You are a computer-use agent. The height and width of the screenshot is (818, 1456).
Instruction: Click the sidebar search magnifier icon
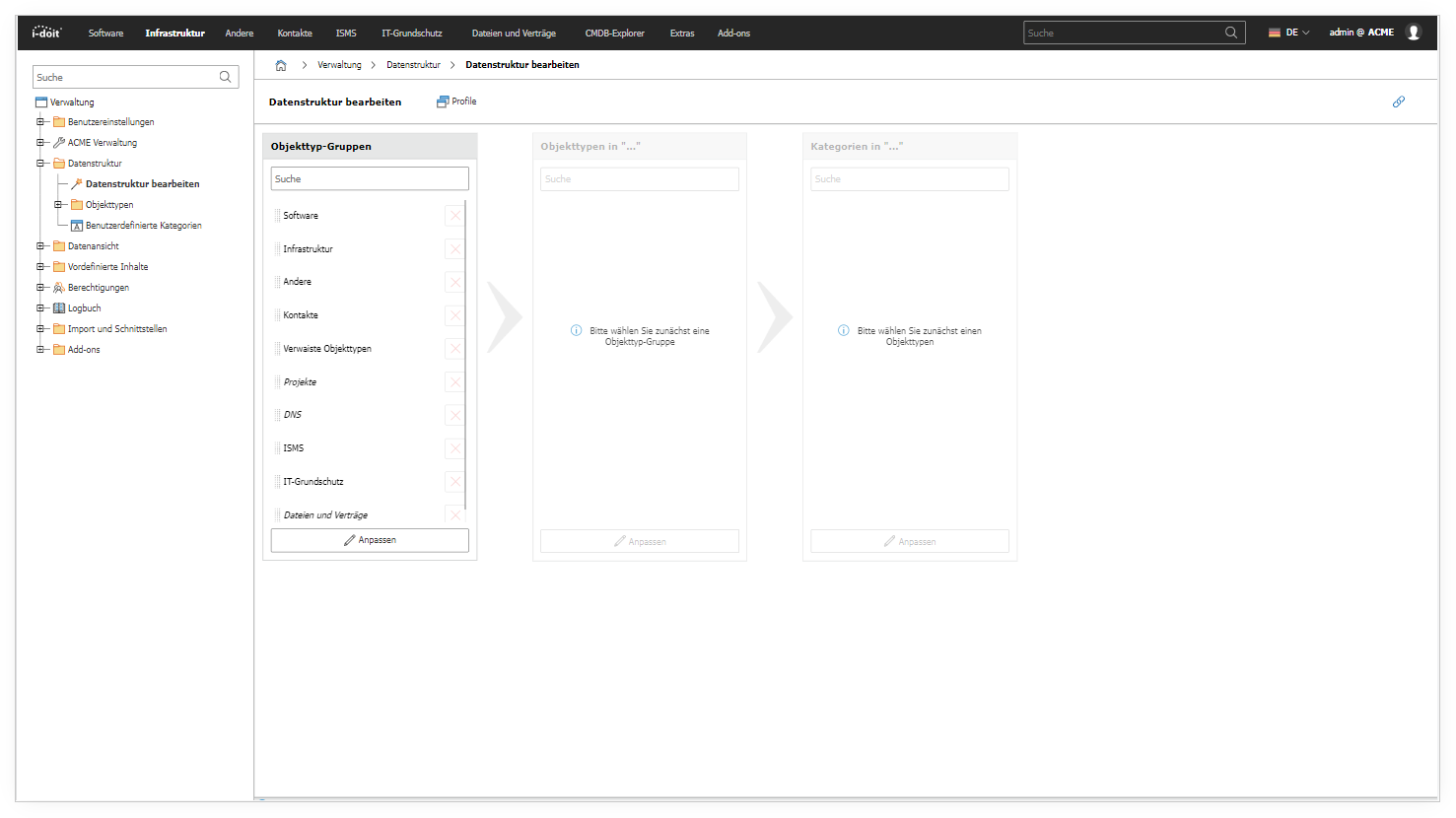coord(226,77)
